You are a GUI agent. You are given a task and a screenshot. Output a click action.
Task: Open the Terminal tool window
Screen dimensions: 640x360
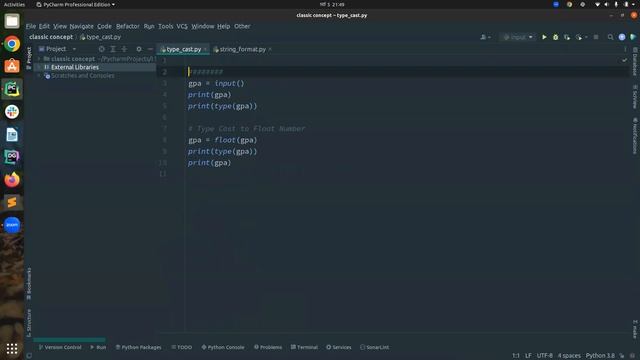coord(304,347)
